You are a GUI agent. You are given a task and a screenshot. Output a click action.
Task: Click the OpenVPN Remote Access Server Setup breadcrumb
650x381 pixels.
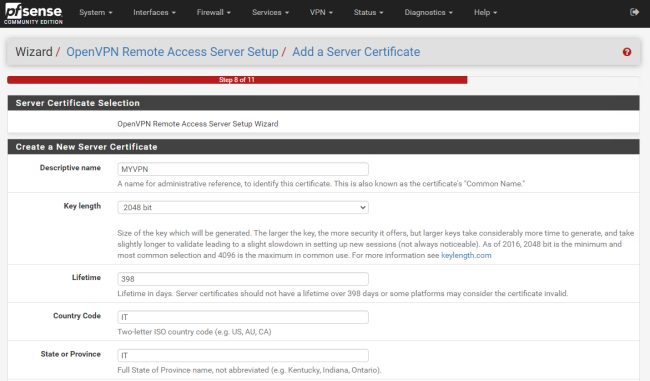[x=172, y=52]
